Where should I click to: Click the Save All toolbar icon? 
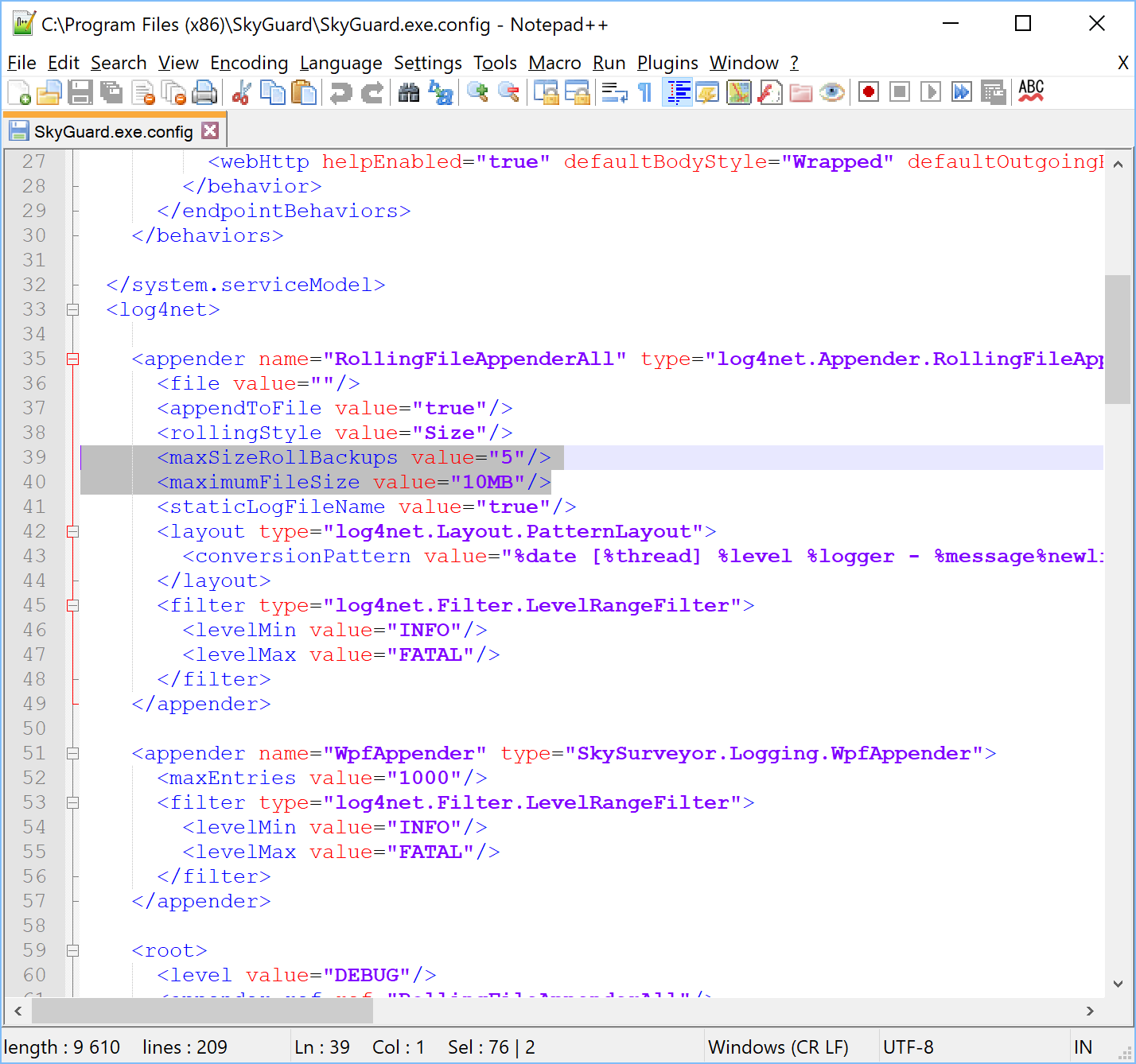pyautogui.click(x=111, y=93)
